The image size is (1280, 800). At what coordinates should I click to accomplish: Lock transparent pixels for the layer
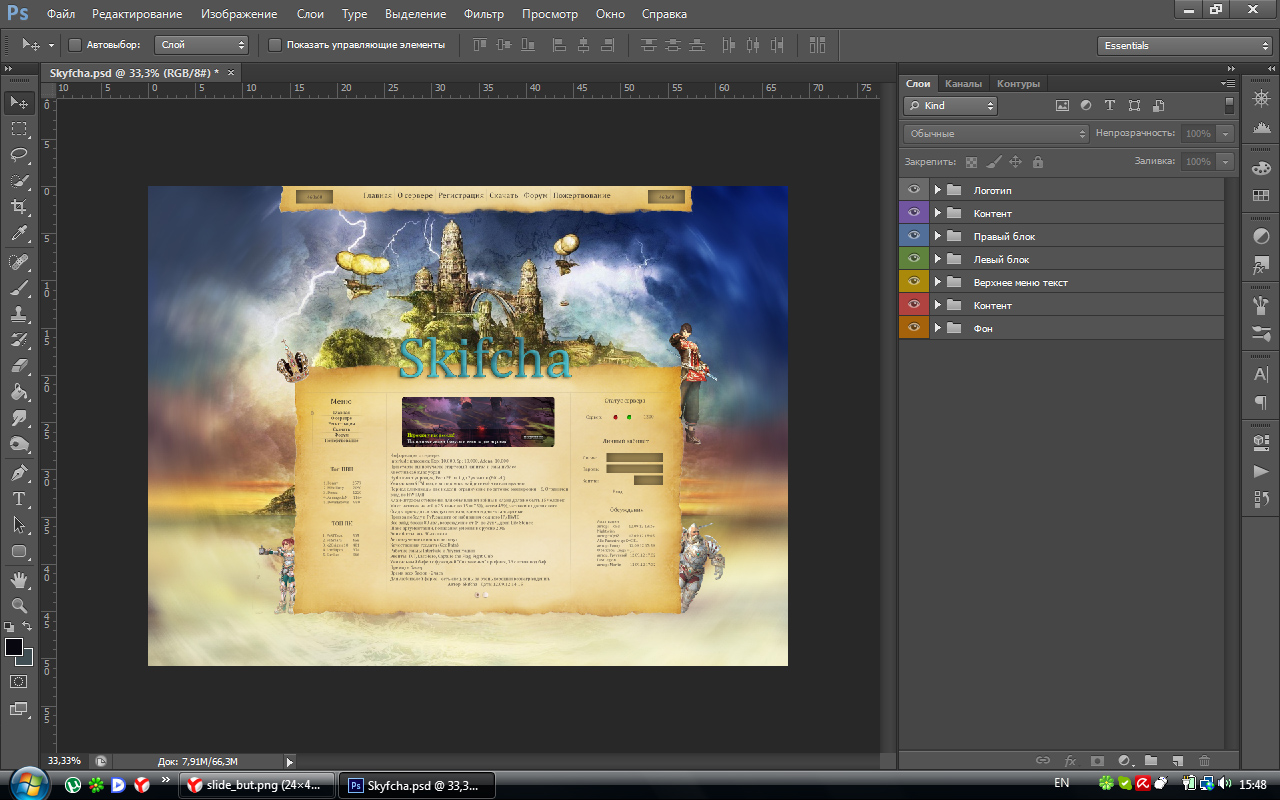[971, 162]
